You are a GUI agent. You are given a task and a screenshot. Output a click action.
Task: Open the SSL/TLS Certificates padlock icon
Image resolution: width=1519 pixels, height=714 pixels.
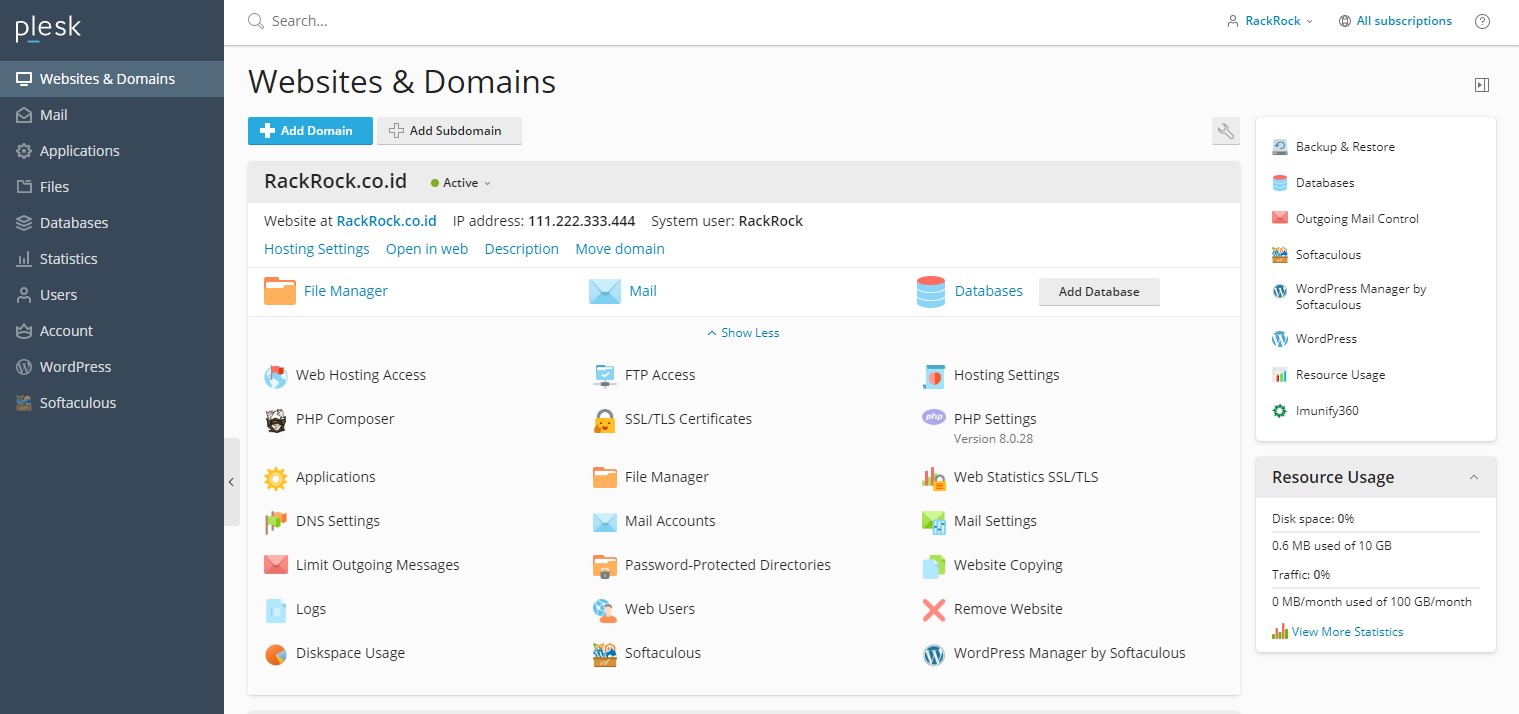(x=605, y=420)
